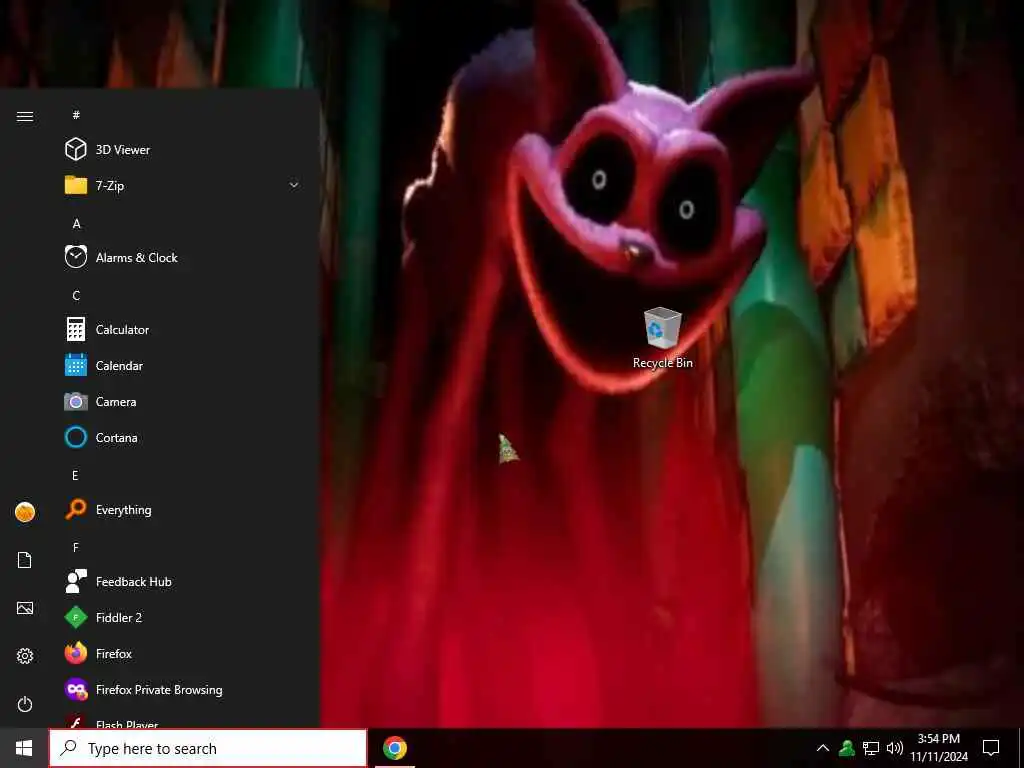Open Settings gear in Start sidebar
The height and width of the screenshot is (768, 1024).
tap(25, 656)
